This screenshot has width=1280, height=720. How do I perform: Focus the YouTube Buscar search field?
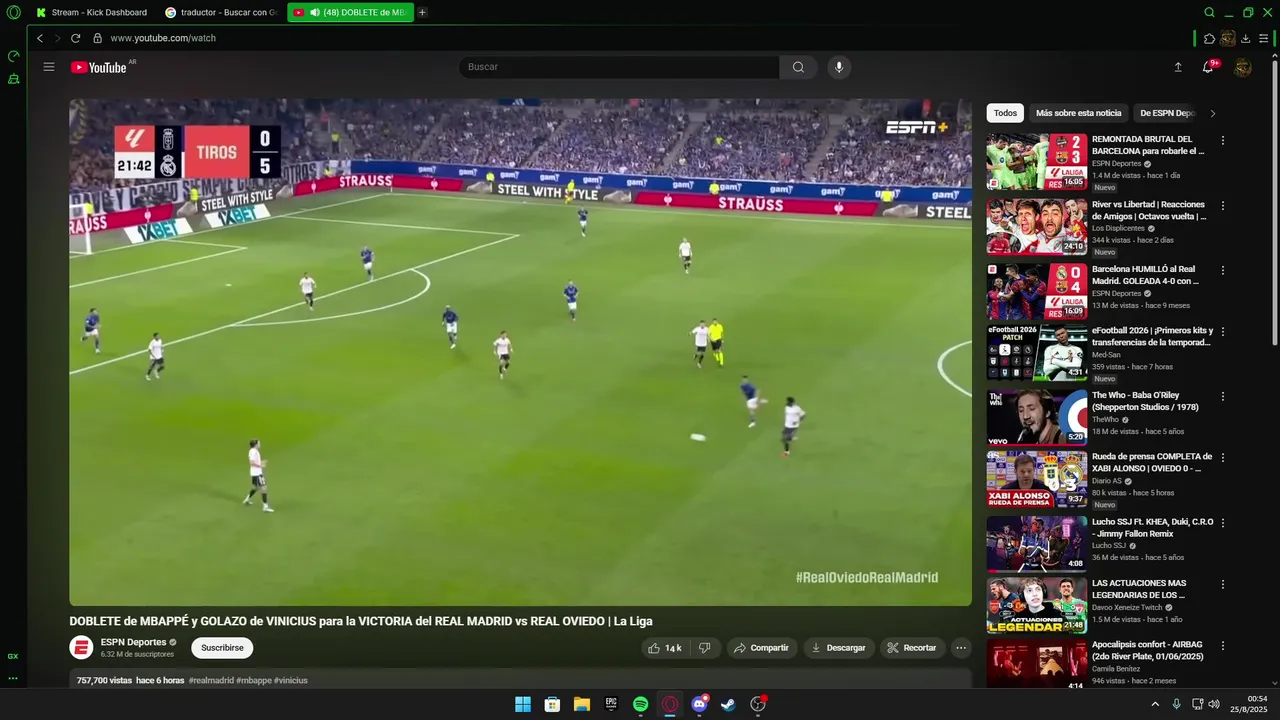click(619, 67)
